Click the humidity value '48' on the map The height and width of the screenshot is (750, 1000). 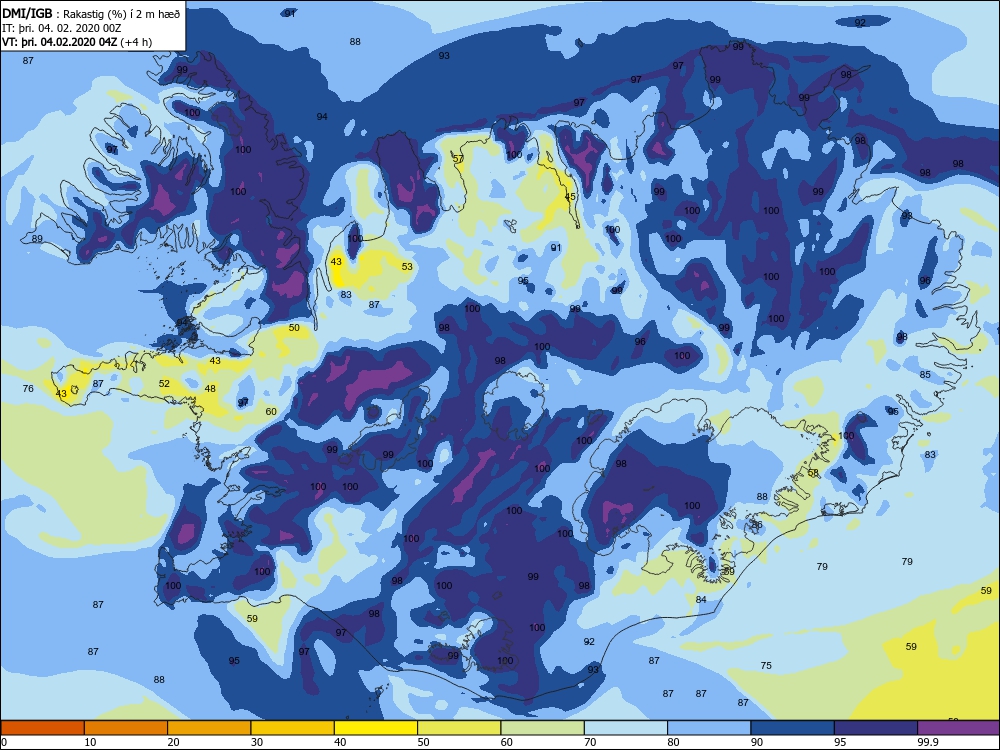point(210,388)
